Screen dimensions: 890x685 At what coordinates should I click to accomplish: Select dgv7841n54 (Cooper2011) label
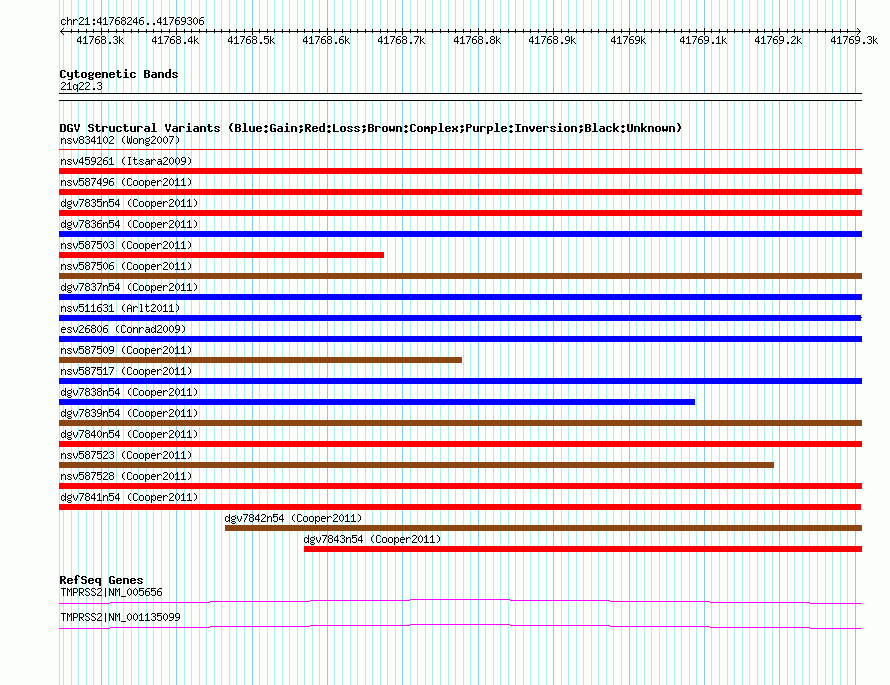point(129,497)
